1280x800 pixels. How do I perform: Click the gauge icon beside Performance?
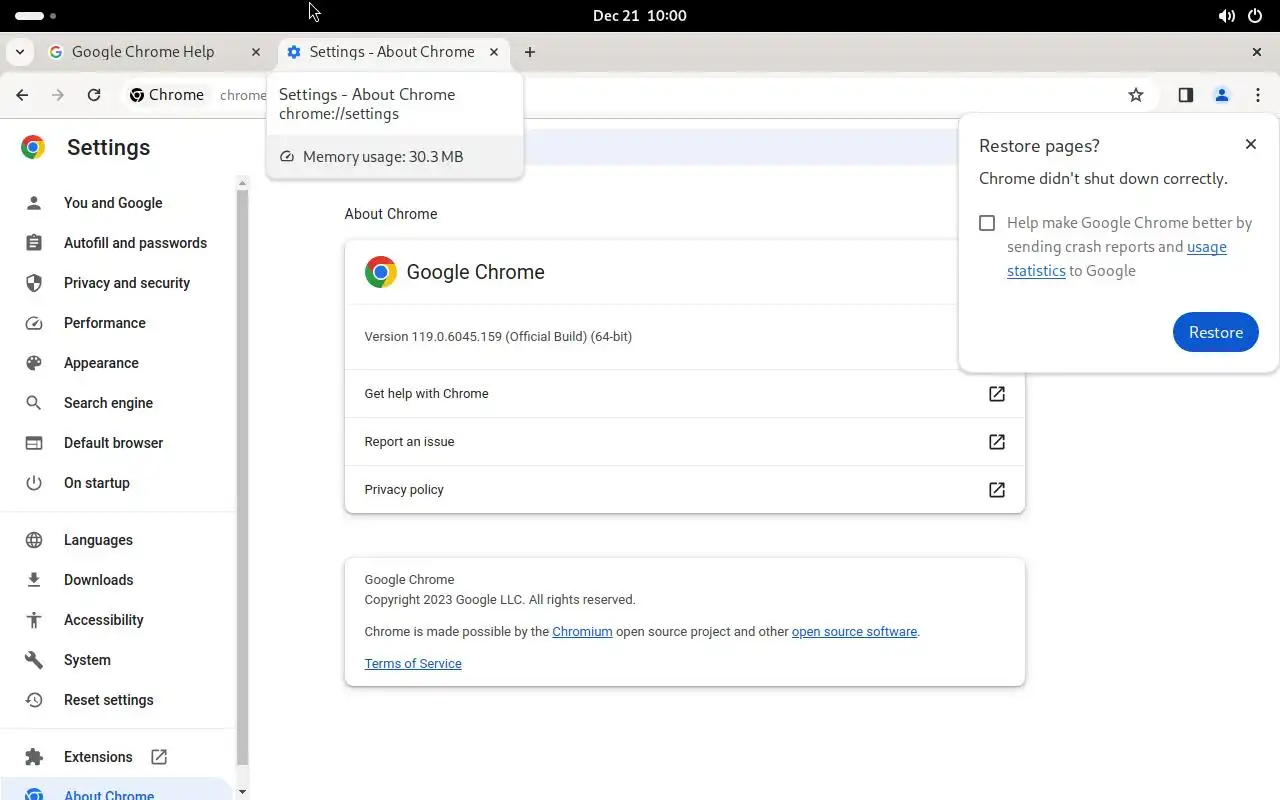34,323
